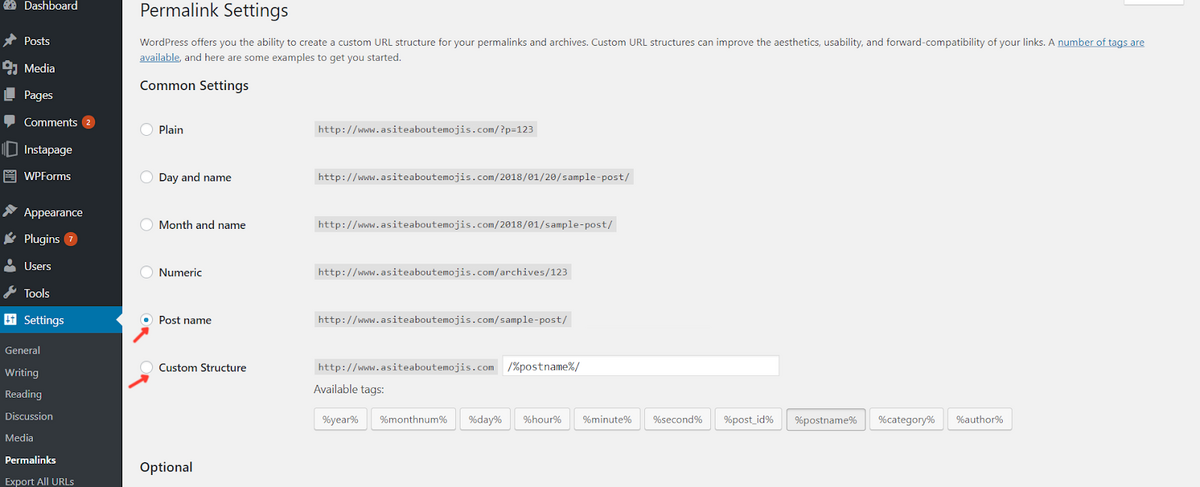Open Comments via speech bubble icon
The image size is (1200, 487).
10,122
